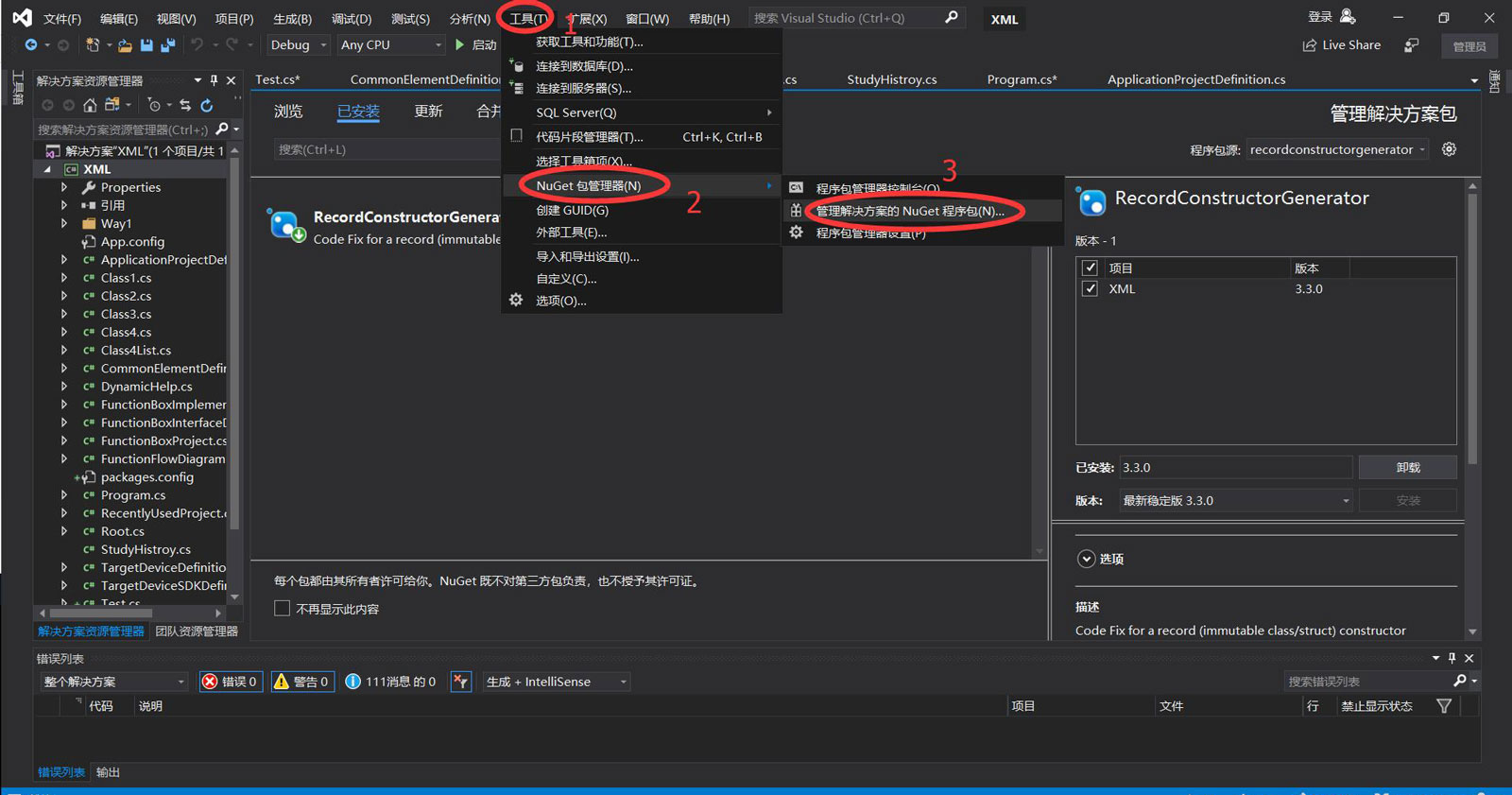Screen dimensions: 1512x795
Task: Click the RecordConstructorGenerator package icon in list
Action: [x=285, y=225]
